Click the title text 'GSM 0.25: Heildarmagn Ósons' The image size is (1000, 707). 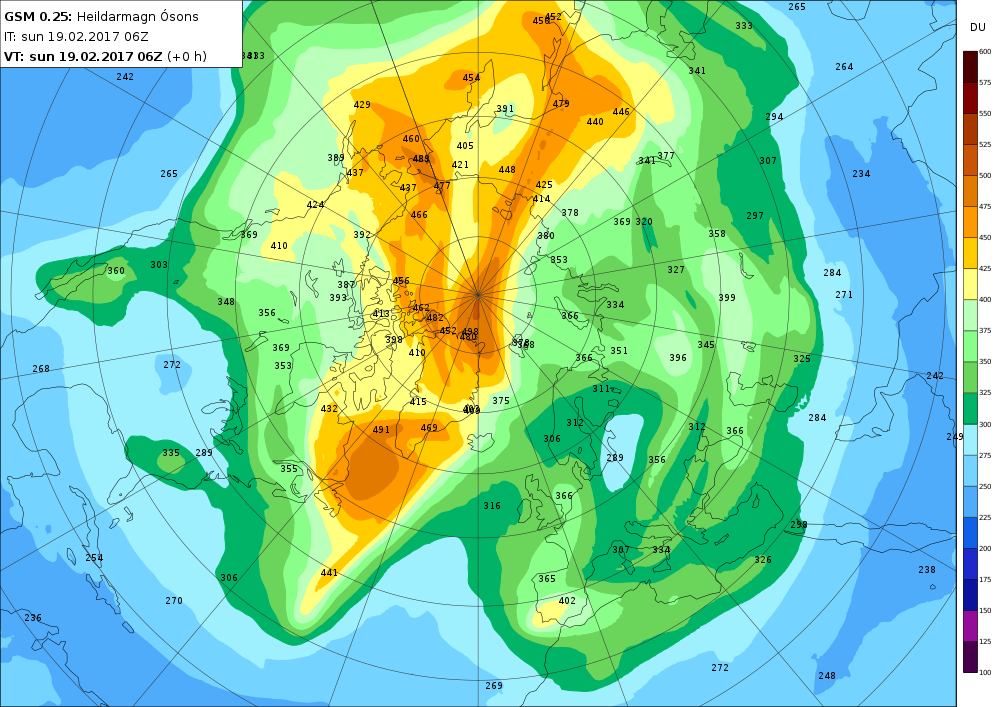[101, 17]
